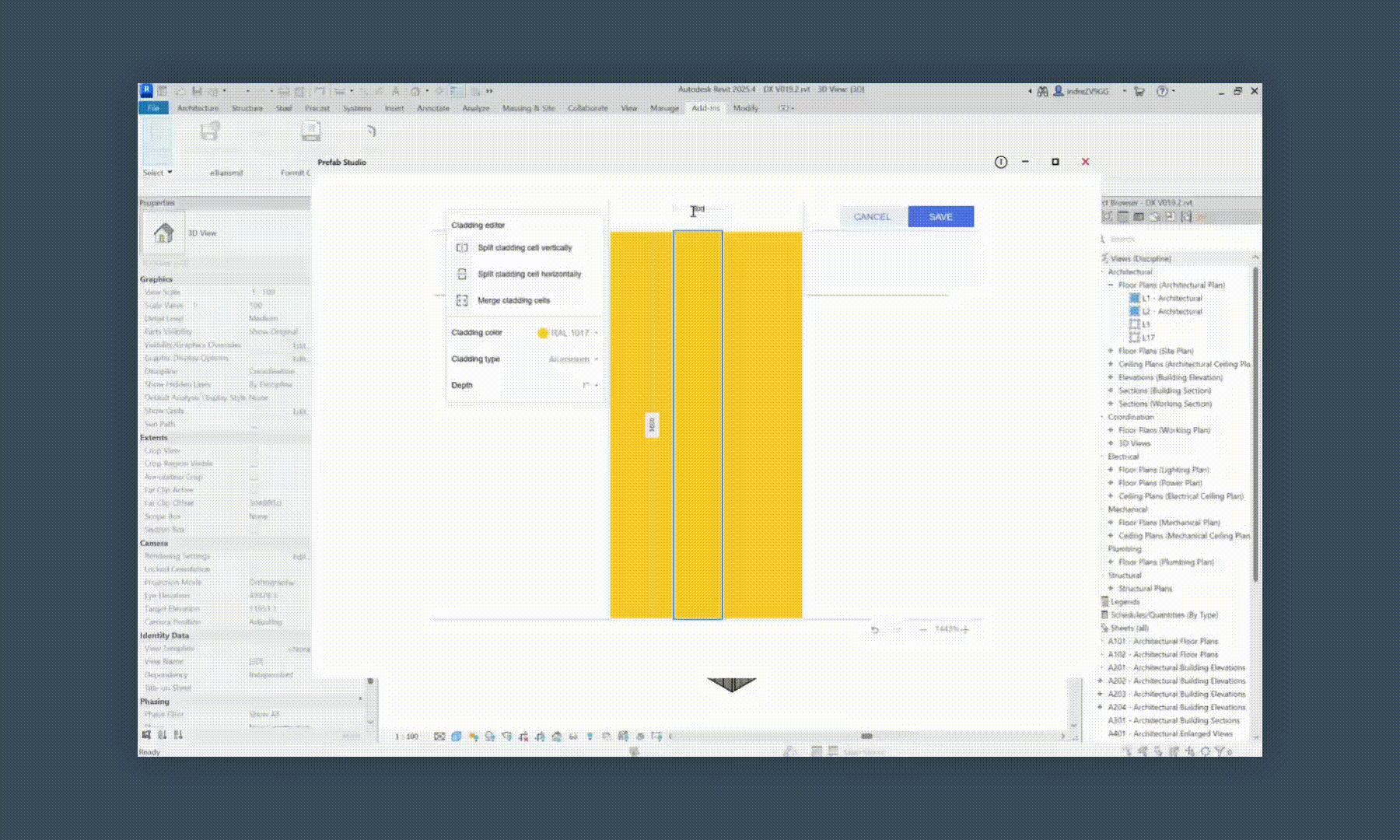
Task: Open the Manage ribbon tab
Action: pos(665,108)
